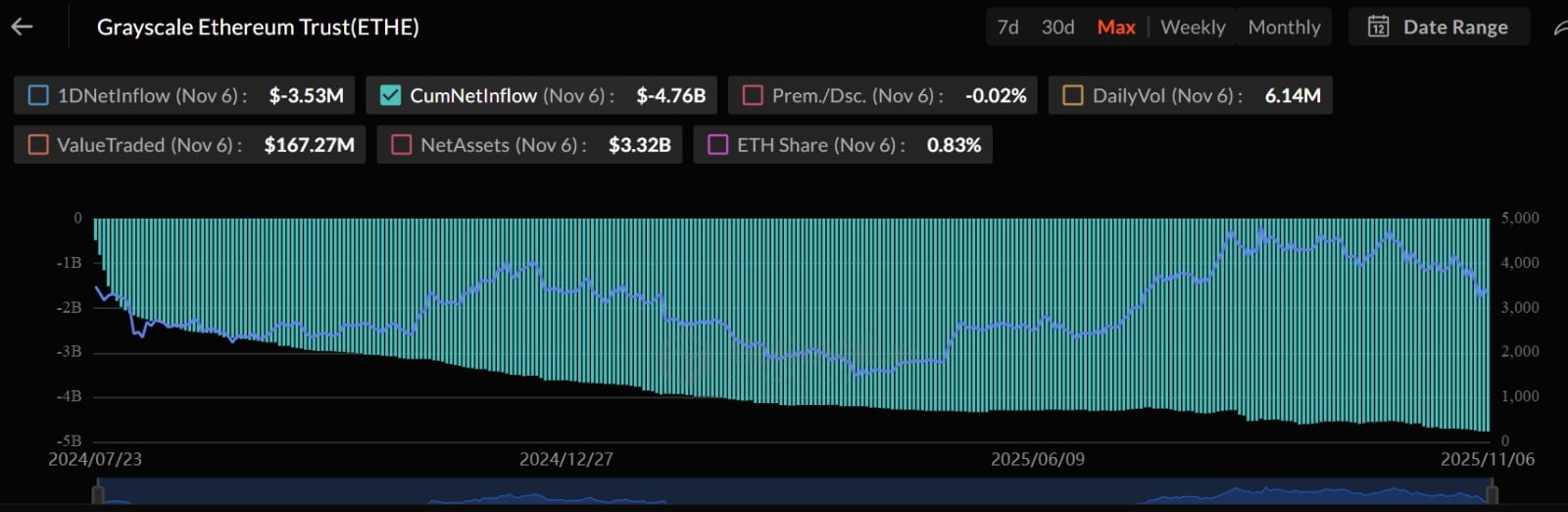This screenshot has width=1568, height=512.
Task: Click the Grayscale Ethereum Trust(ETHE) title
Action: (x=258, y=27)
